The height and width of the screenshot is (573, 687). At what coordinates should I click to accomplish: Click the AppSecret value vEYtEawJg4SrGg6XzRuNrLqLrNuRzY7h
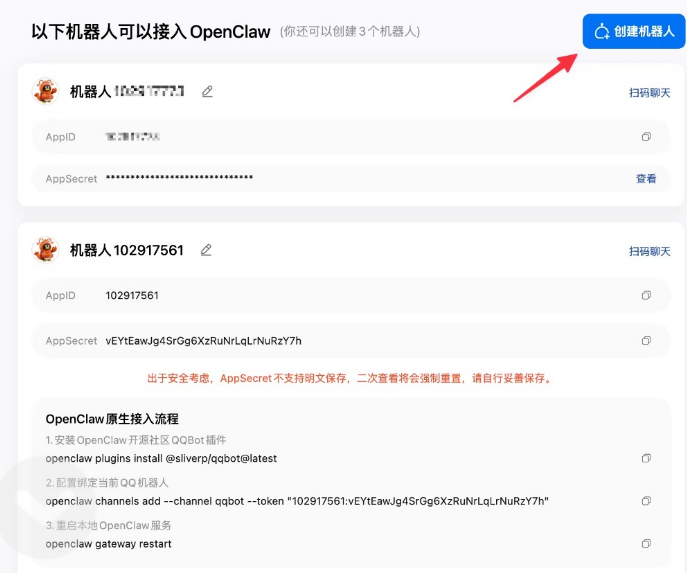[203, 341]
